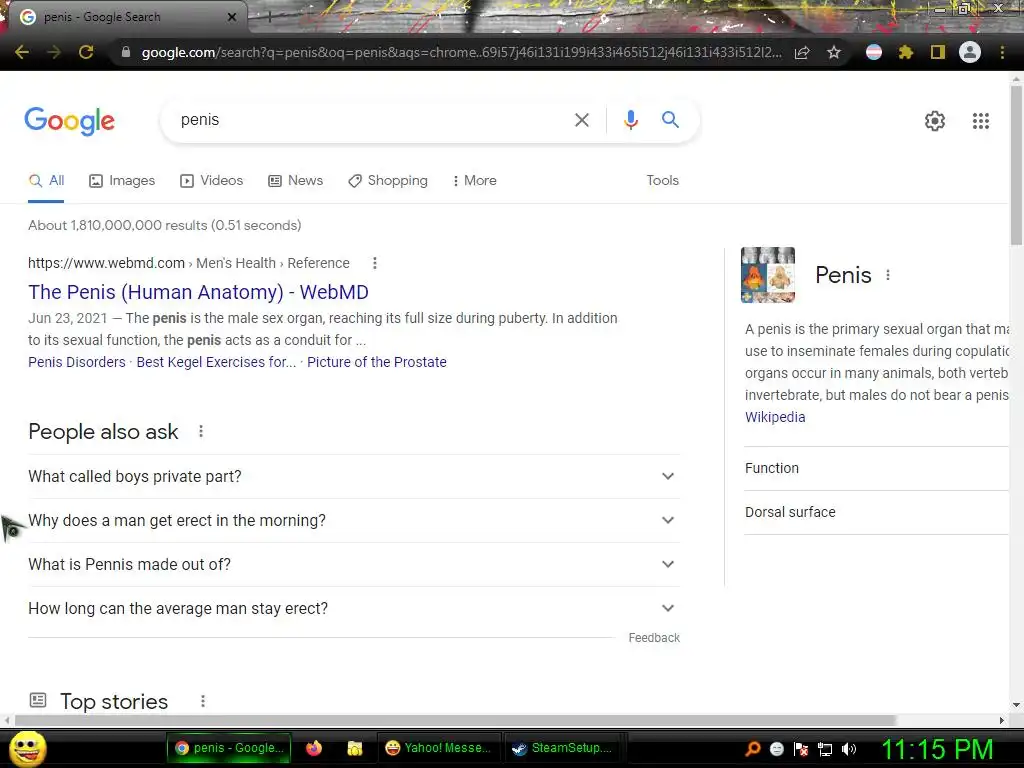Open the Tools search filter
This screenshot has height=768, width=1024.
pyautogui.click(x=662, y=181)
